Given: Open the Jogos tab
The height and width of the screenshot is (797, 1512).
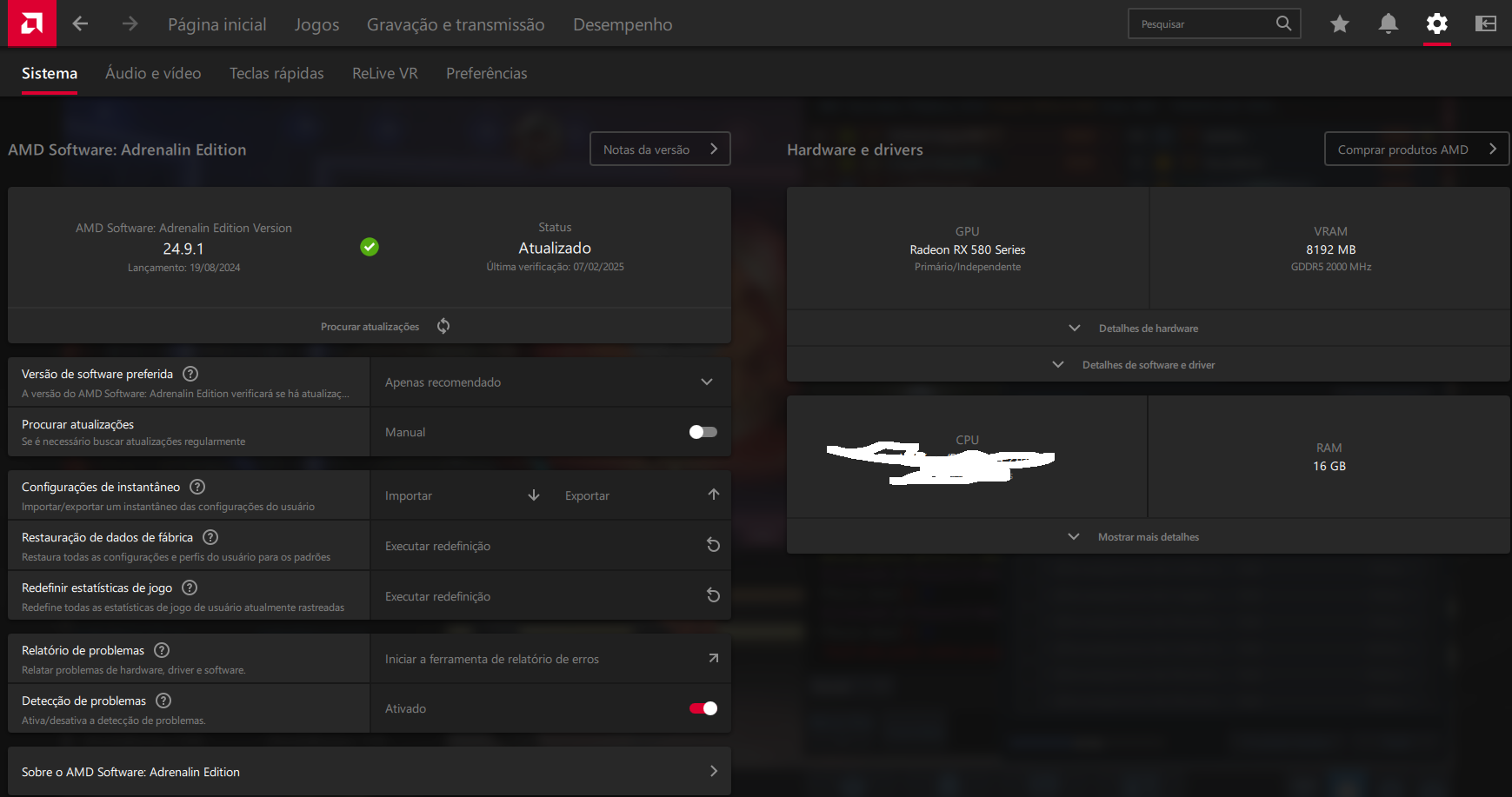Looking at the screenshot, I should [316, 24].
